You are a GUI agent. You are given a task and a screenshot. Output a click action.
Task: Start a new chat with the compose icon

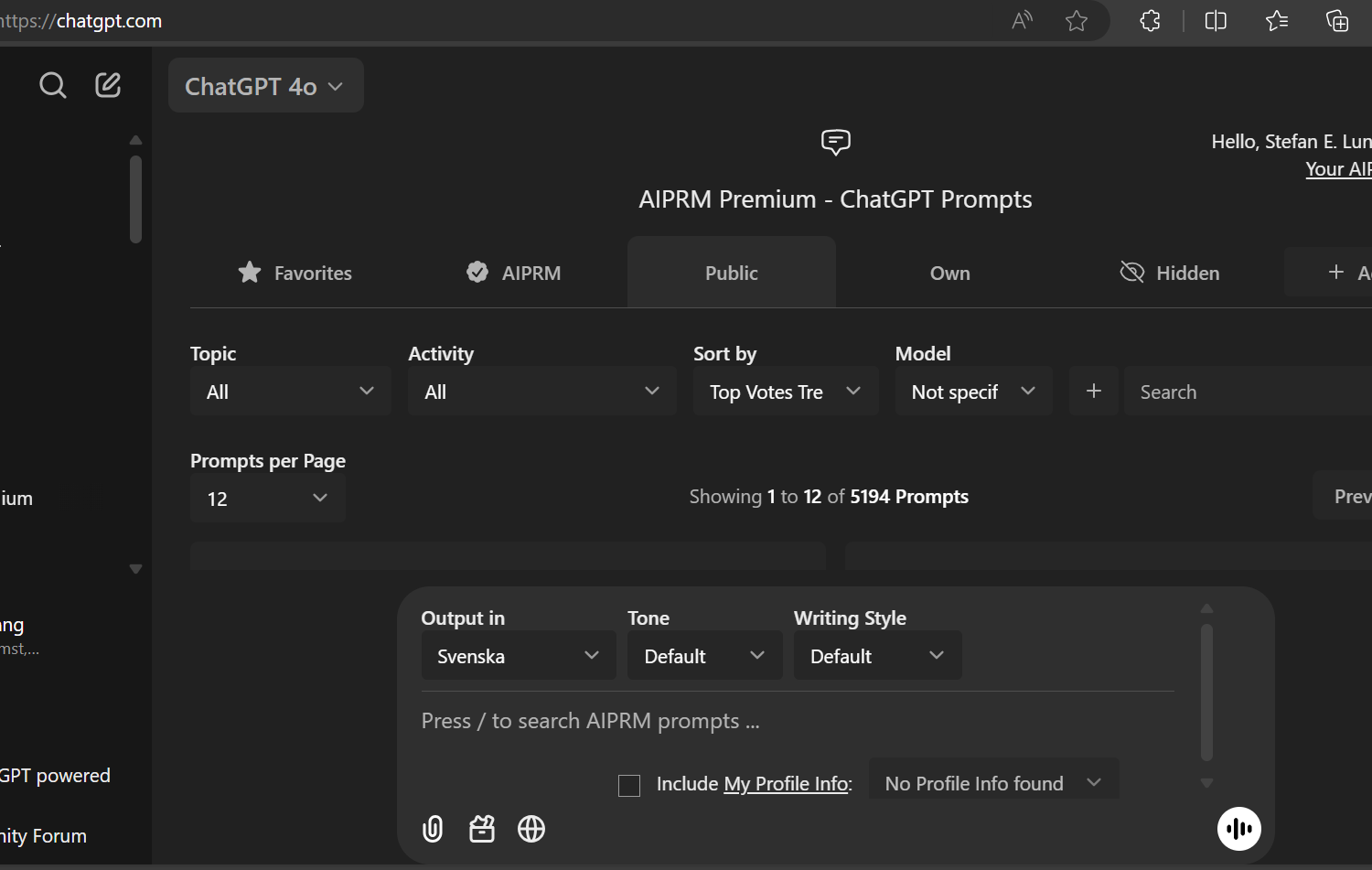point(108,85)
